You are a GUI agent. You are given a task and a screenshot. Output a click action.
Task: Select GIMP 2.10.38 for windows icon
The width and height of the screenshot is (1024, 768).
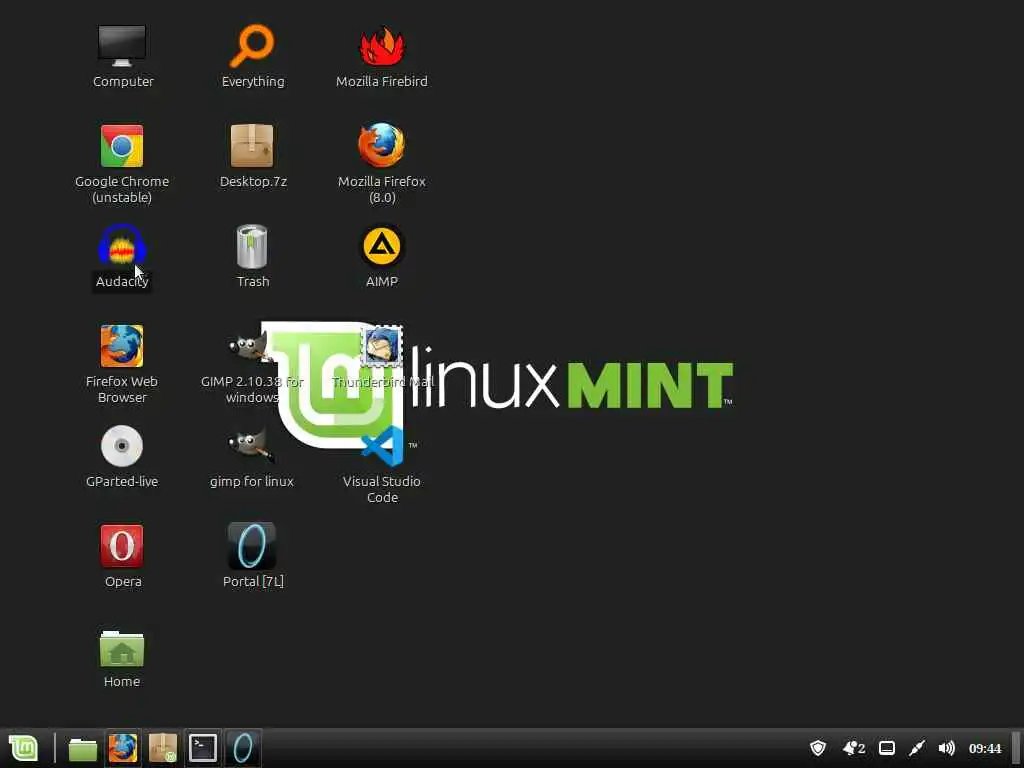252,346
